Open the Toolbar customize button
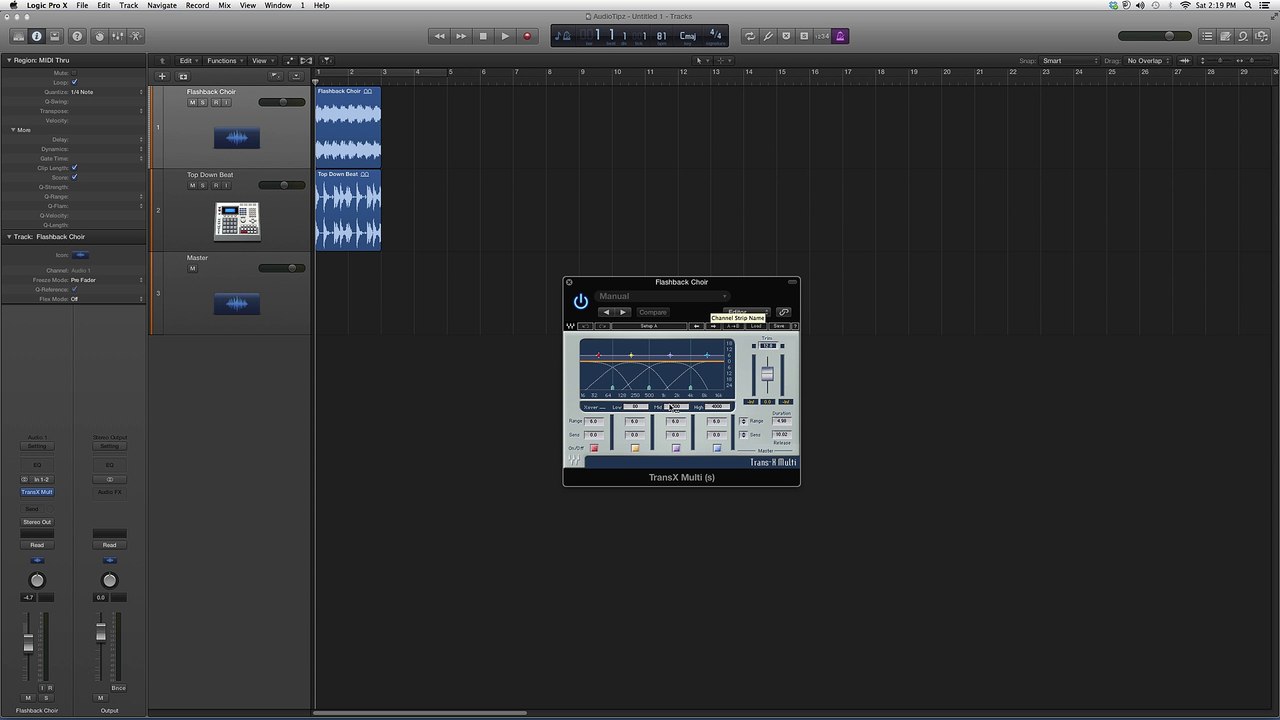This screenshot has height=720, width=1280. [55, 36]
